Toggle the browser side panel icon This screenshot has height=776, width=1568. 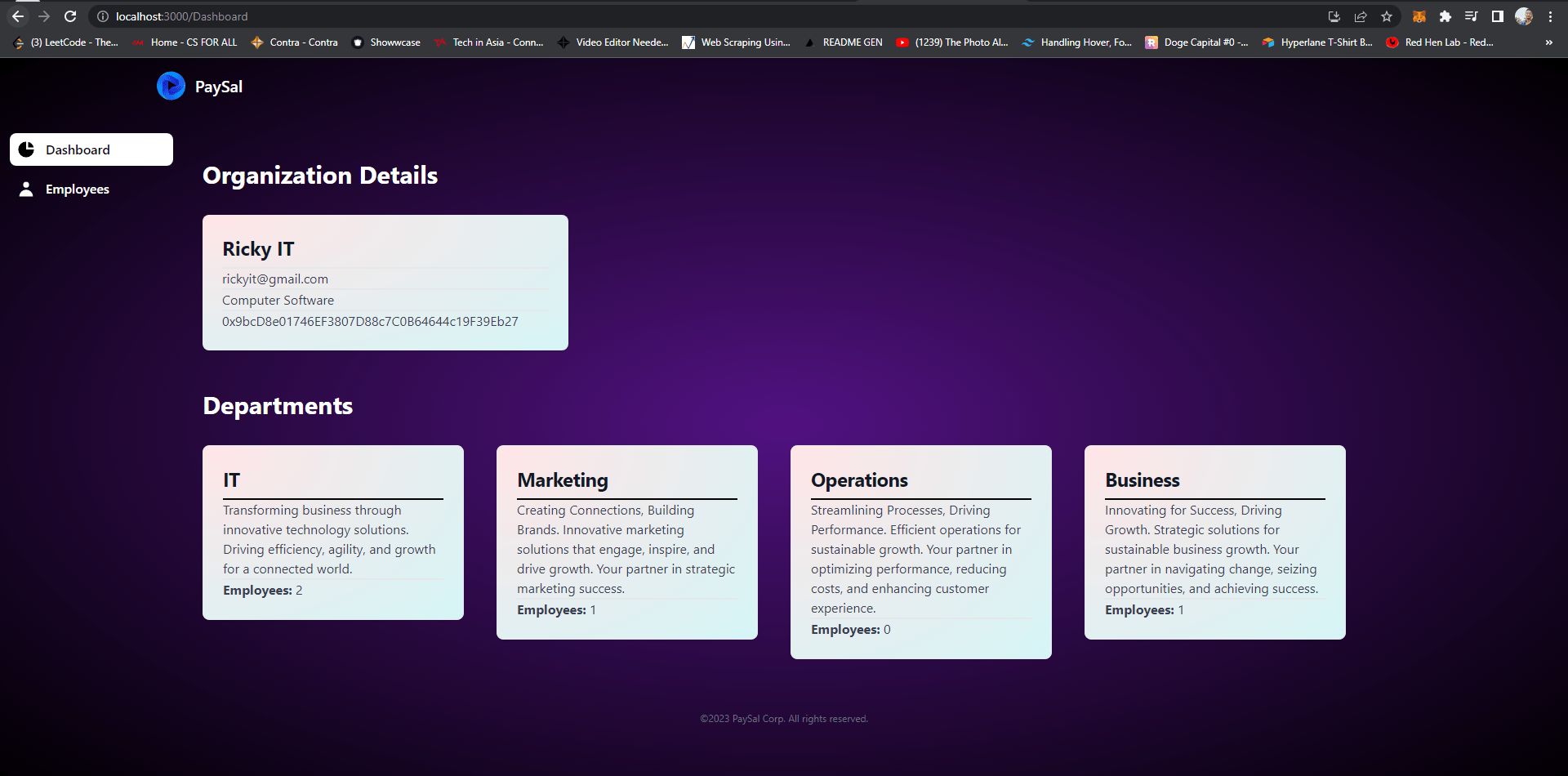tap(1498, 16)
